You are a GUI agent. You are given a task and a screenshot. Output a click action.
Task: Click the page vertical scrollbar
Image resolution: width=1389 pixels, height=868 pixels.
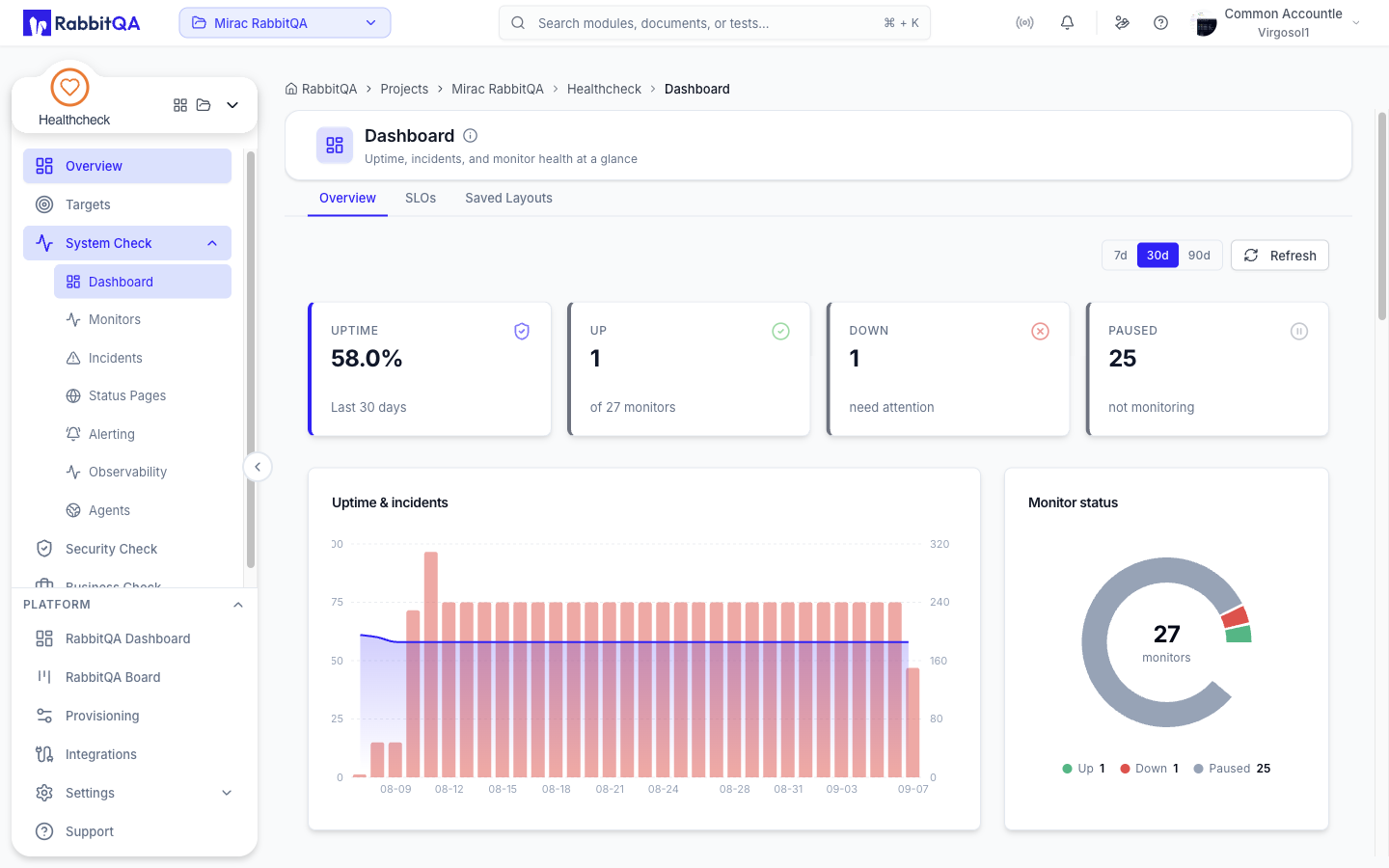1382,216
